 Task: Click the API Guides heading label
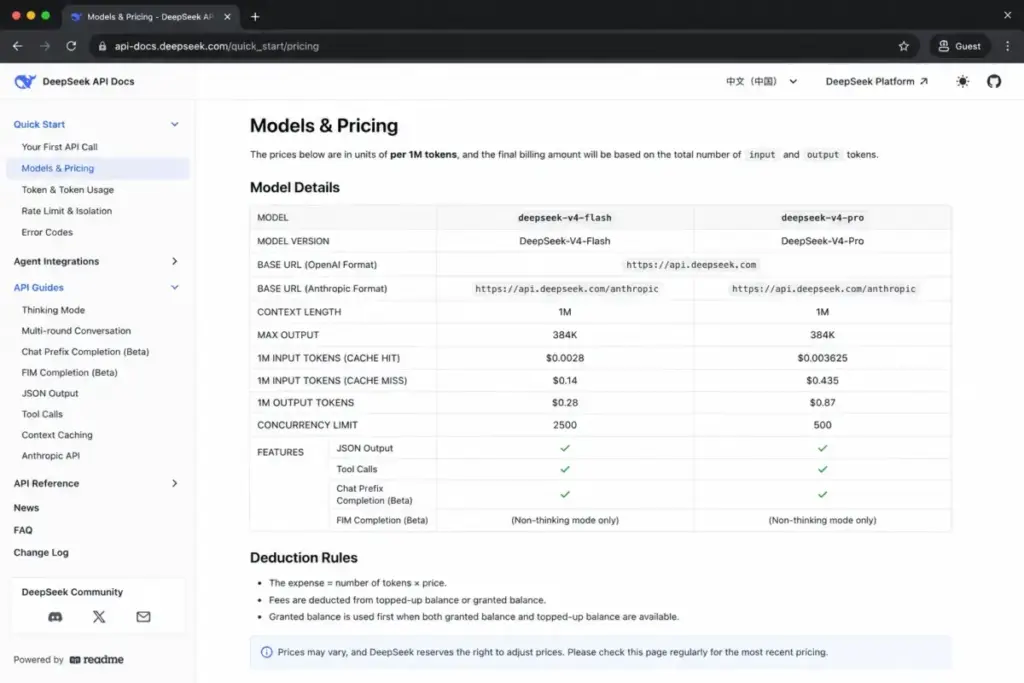pyautogui.click(x=39, y=287)
